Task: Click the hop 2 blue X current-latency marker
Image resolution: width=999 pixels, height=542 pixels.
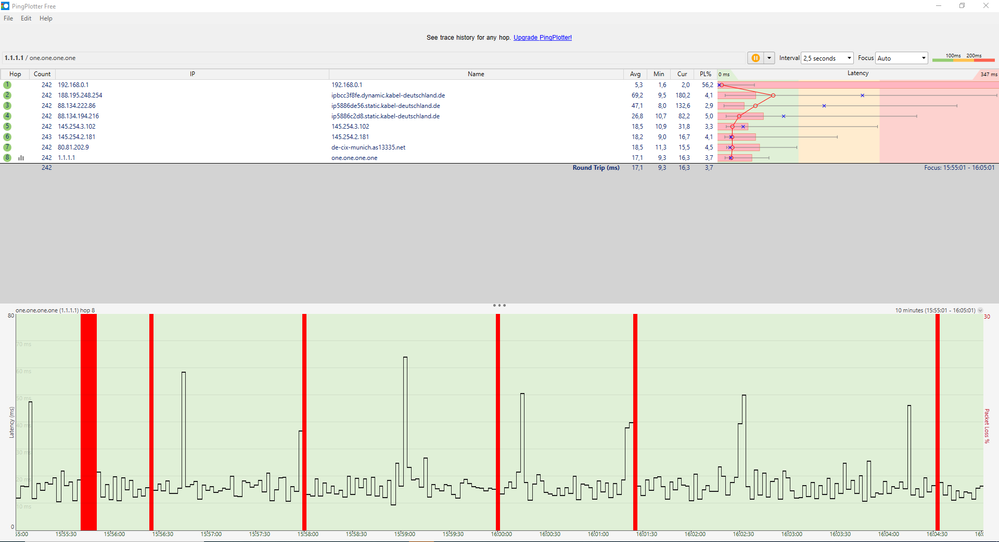Action: click(863, 96)
